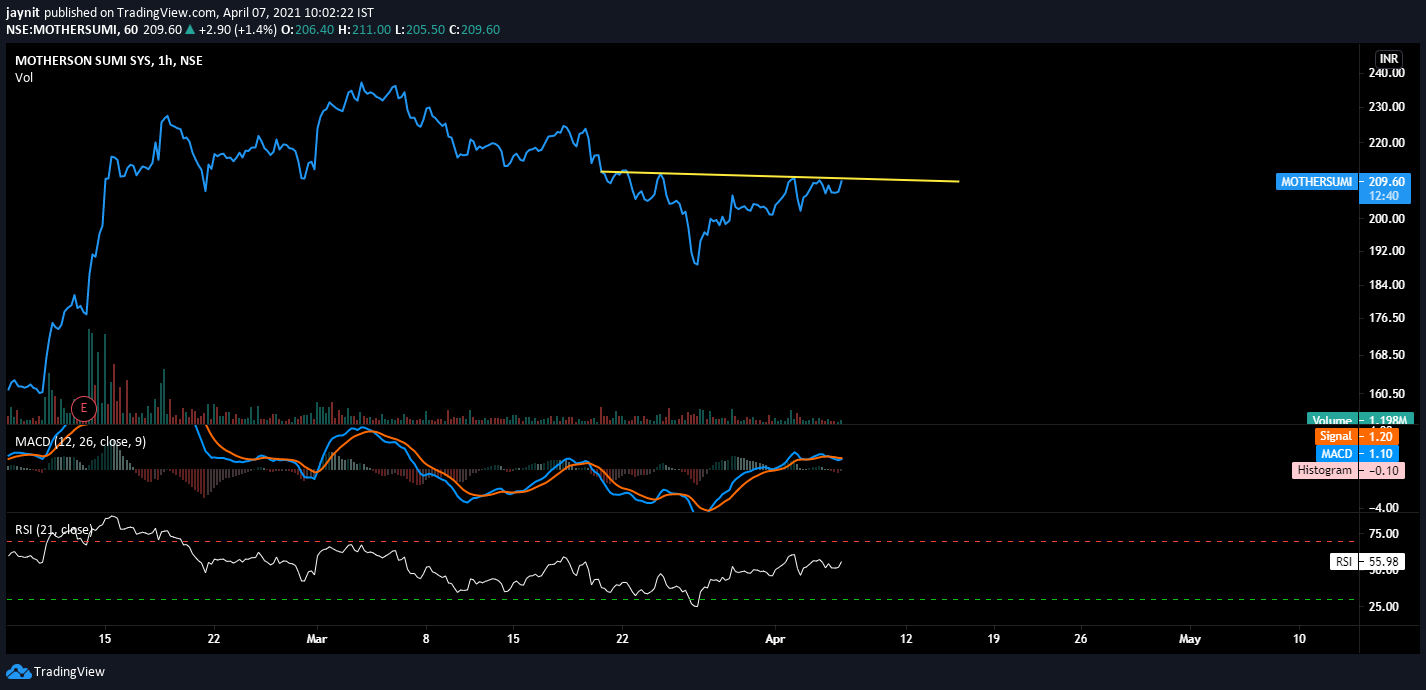Click the 25.00 RSI axis label
The height and width of the screenshot is (690, 1426).
point(1385,606)
